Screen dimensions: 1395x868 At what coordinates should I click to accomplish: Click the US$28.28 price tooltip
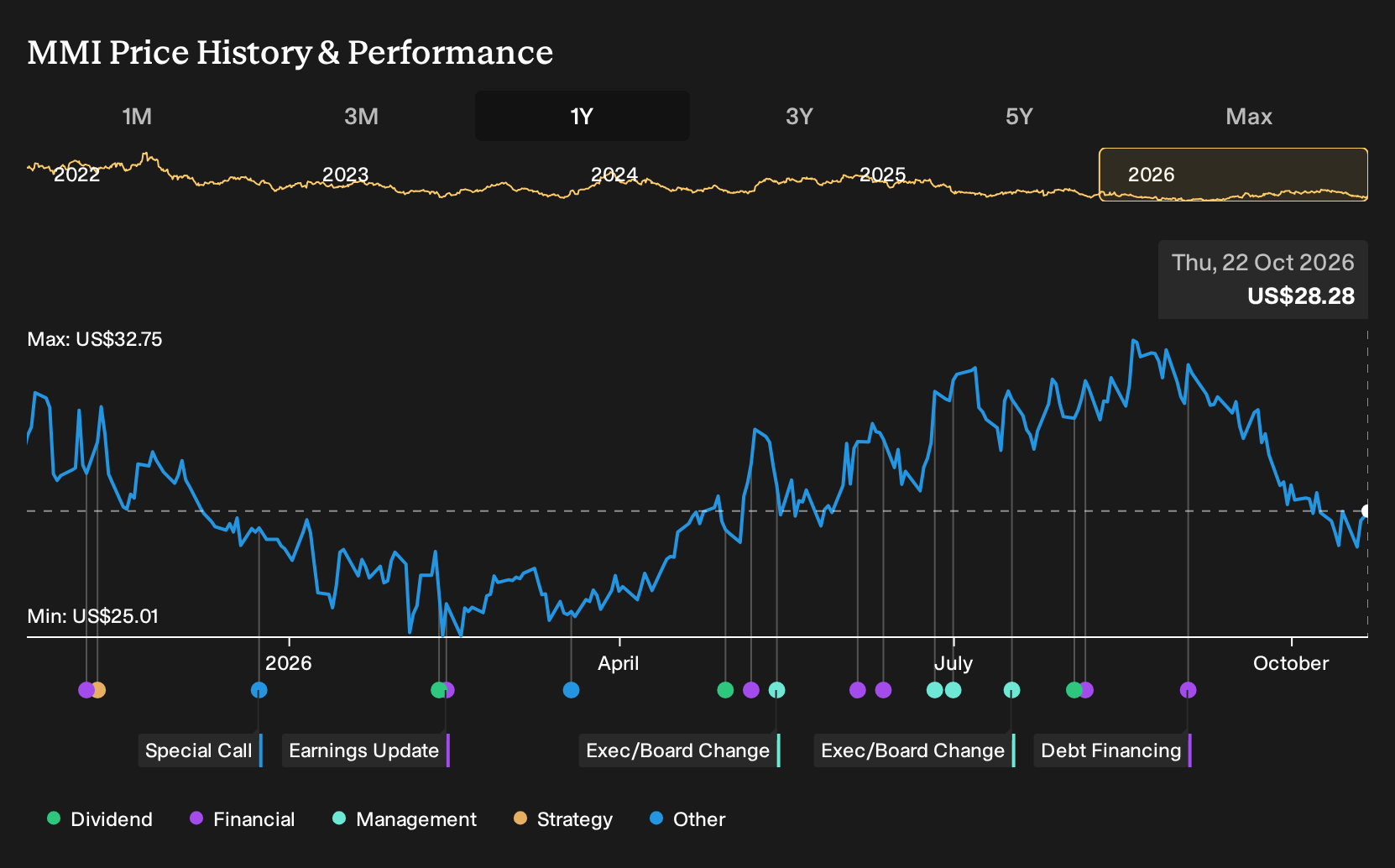point(1263,280)
